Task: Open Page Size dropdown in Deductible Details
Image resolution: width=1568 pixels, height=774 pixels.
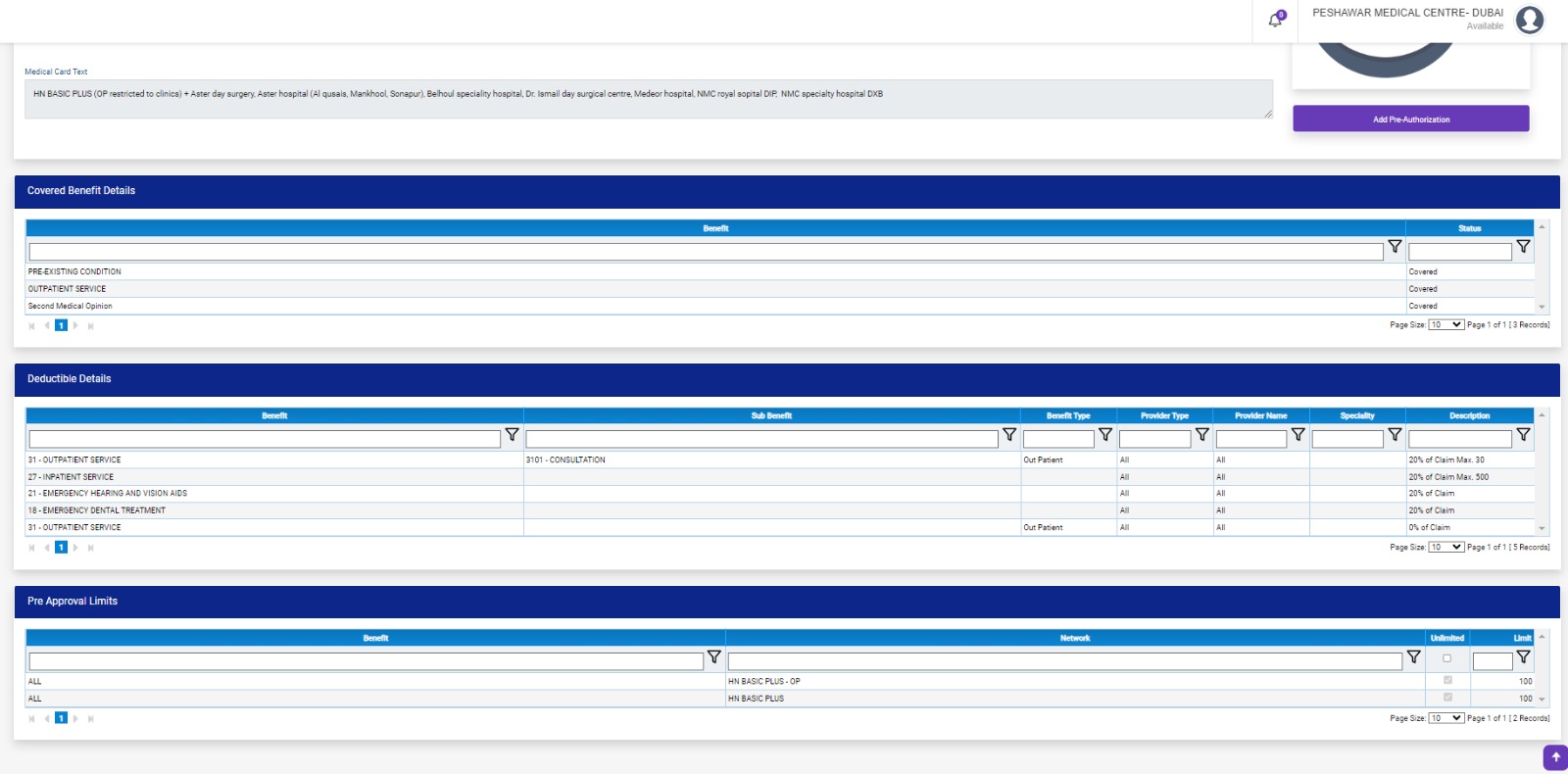Action: coord(1445,548)
